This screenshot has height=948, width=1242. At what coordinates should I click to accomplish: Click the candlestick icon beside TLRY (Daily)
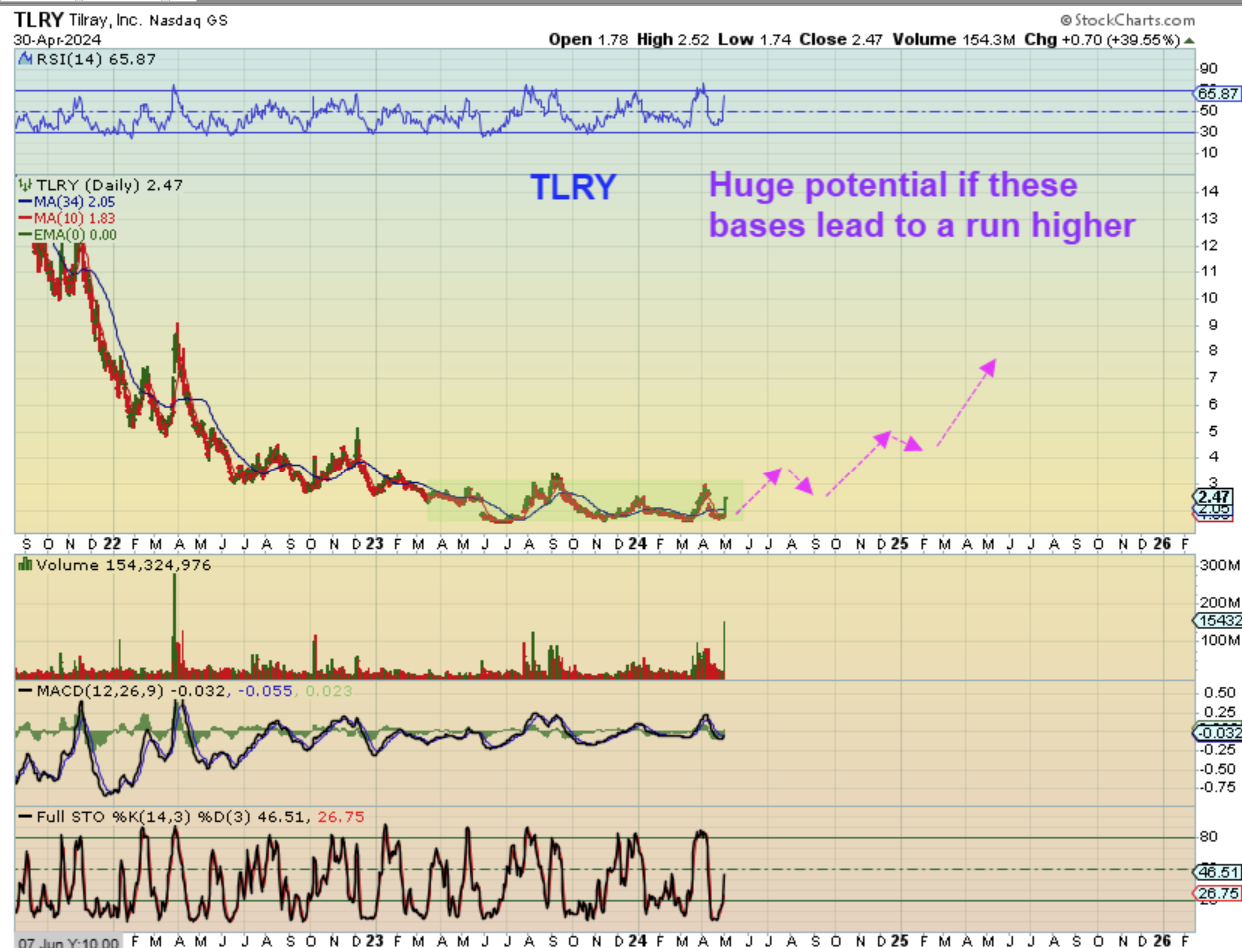pos(25,185)
